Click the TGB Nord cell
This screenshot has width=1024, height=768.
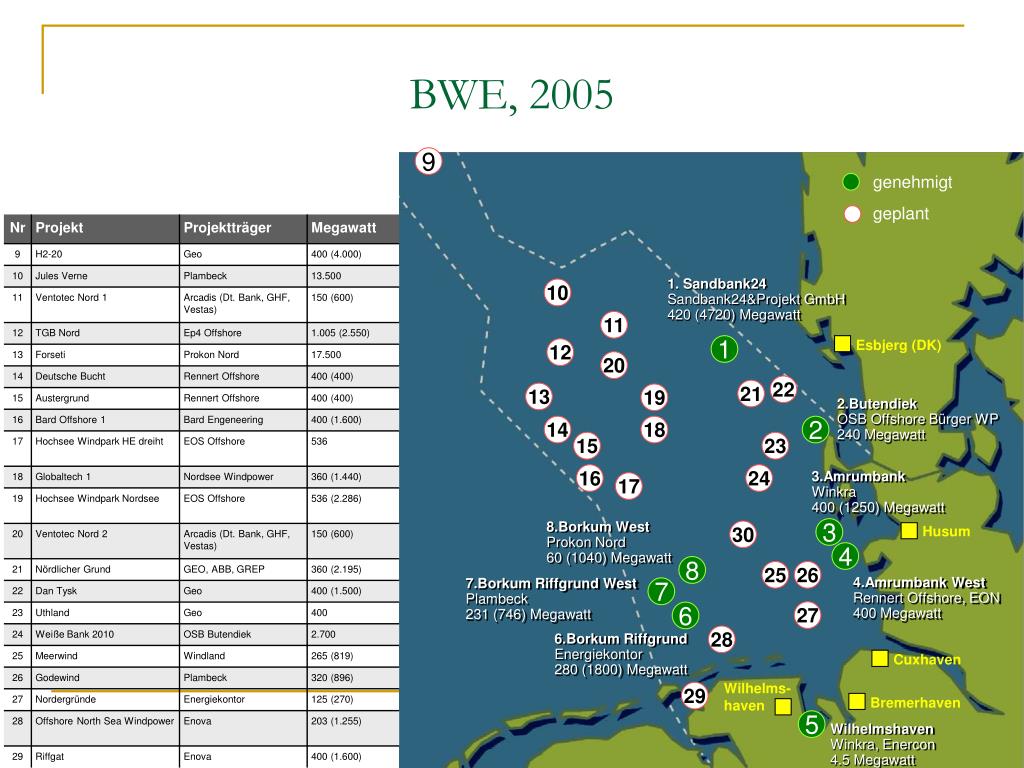(x=105, y=333)
